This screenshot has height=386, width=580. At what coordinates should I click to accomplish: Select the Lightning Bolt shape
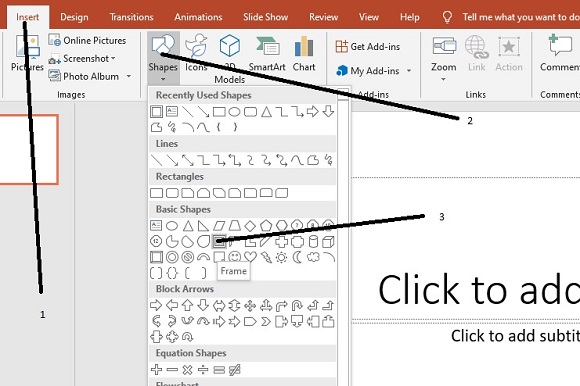[x=266, y=257]
